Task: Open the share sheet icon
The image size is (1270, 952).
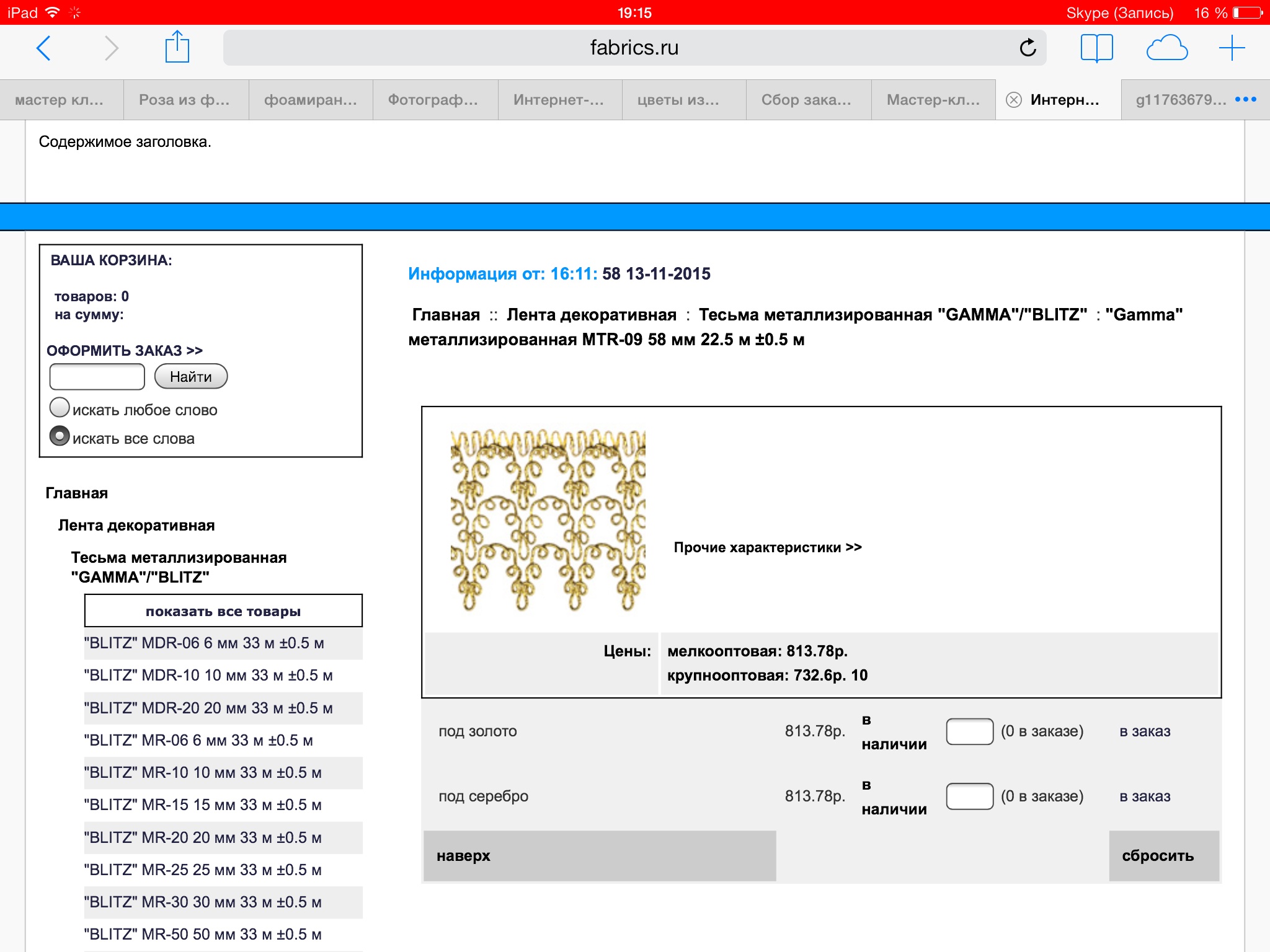Action: pos(177,46)
